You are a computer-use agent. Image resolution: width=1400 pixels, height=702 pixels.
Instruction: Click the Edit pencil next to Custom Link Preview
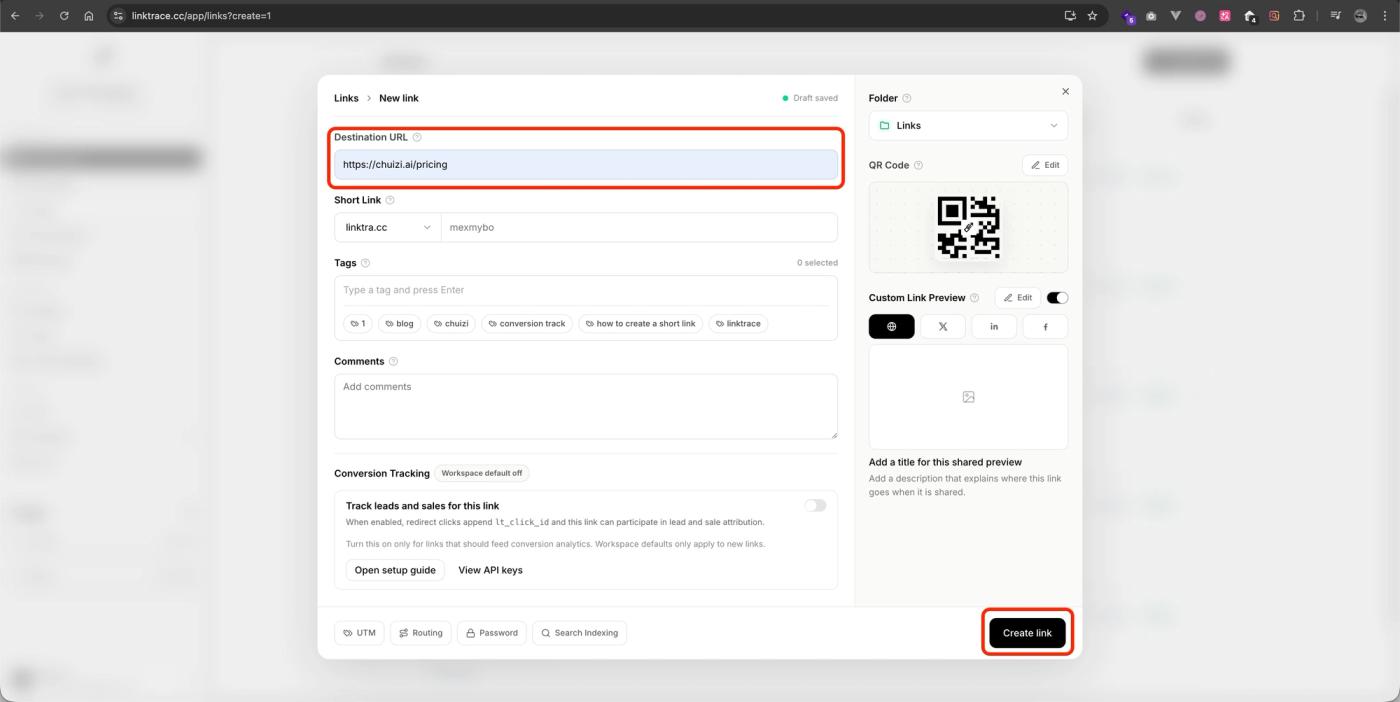point(1016,297)
